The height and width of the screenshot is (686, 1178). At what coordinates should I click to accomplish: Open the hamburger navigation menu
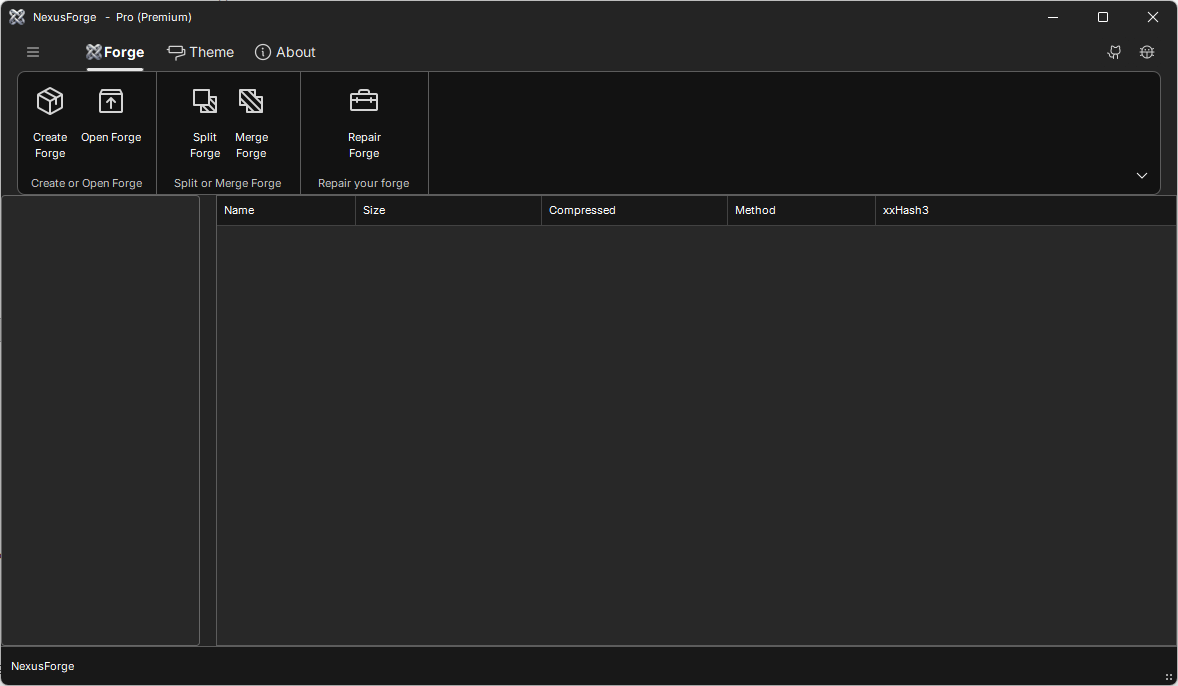pos(33,52)
